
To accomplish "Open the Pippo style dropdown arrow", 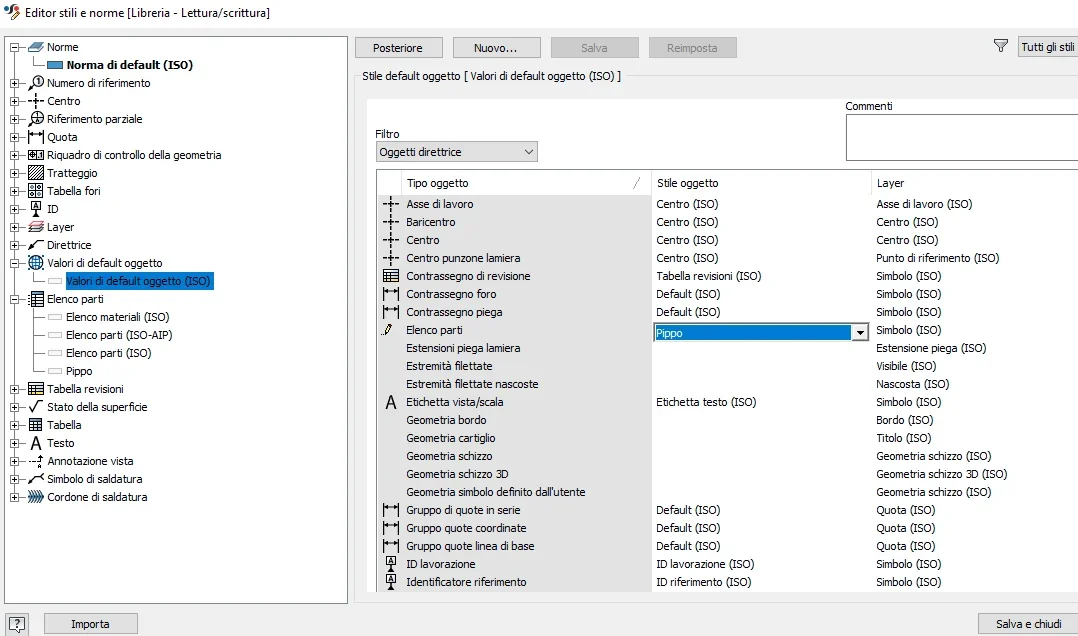I will [859, 333].
